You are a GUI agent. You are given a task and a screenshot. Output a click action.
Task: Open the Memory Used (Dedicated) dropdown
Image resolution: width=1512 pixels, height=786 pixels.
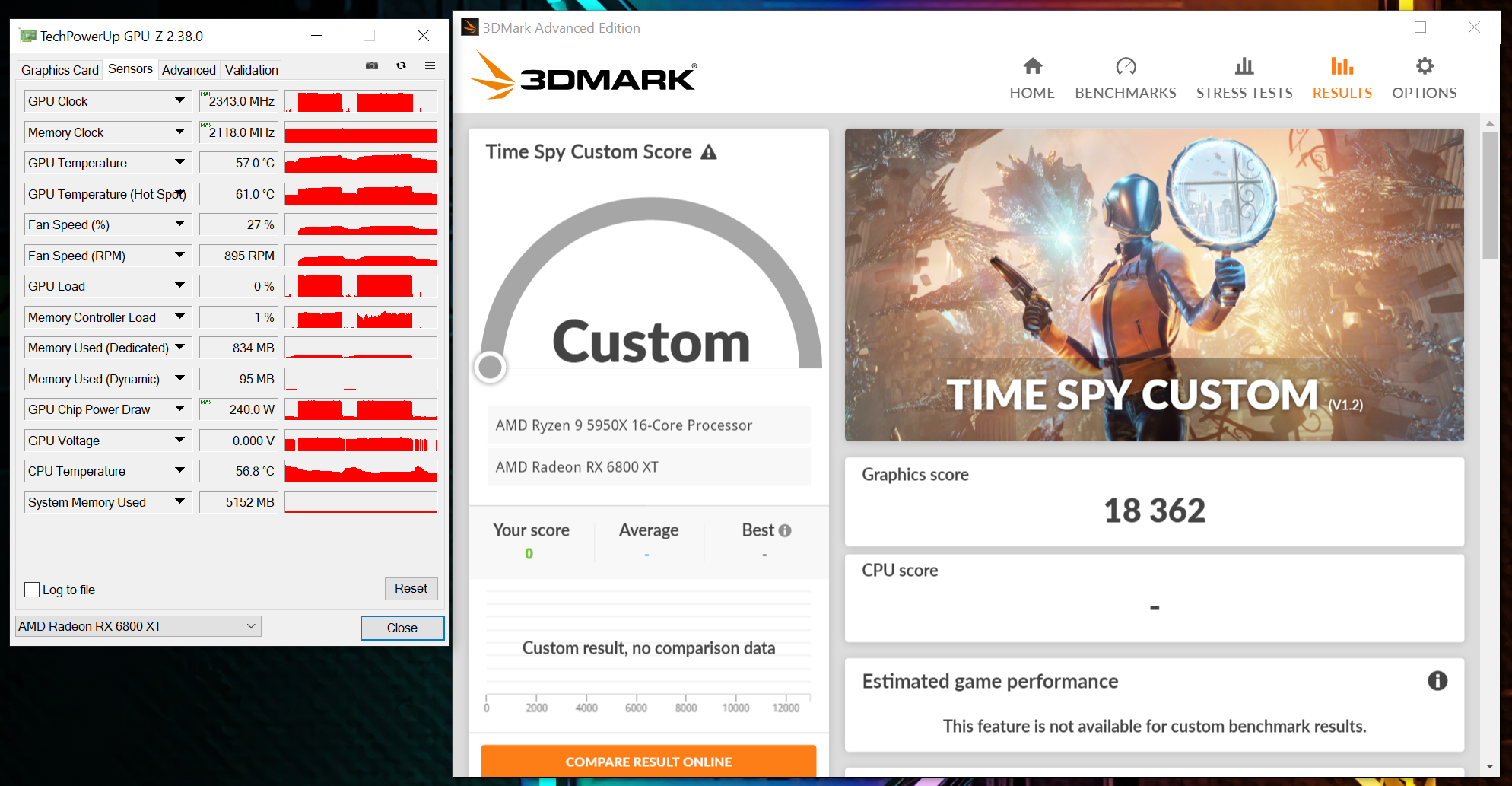pos(180,347)
